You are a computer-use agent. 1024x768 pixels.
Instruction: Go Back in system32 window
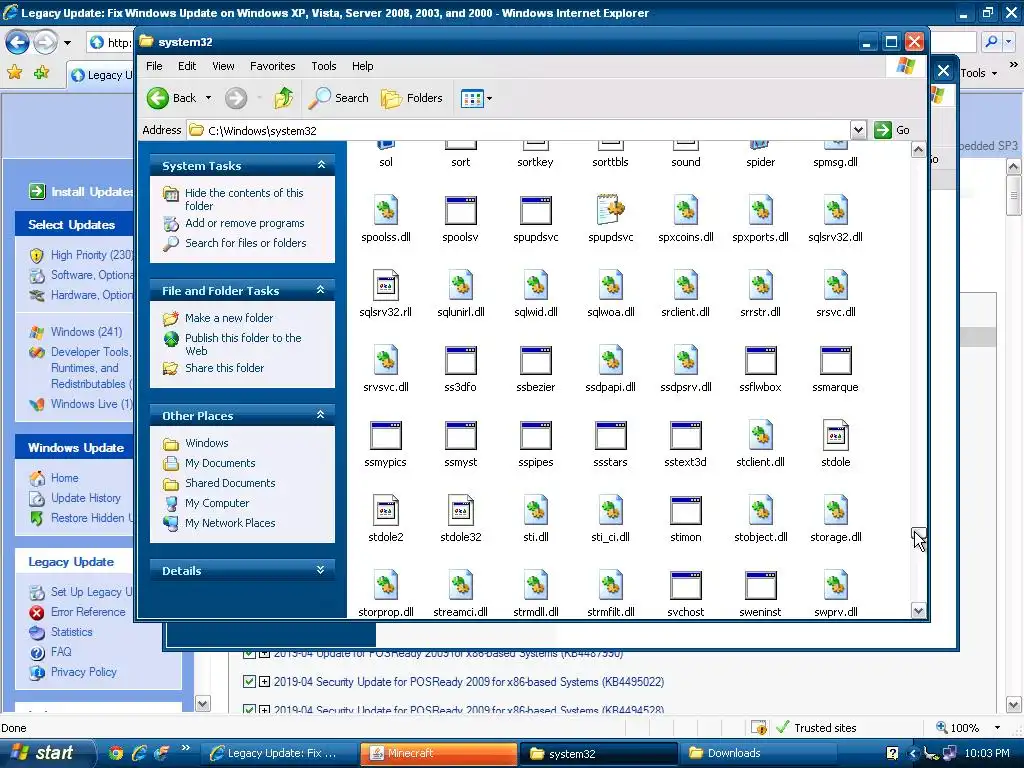[x=171, y=98]
